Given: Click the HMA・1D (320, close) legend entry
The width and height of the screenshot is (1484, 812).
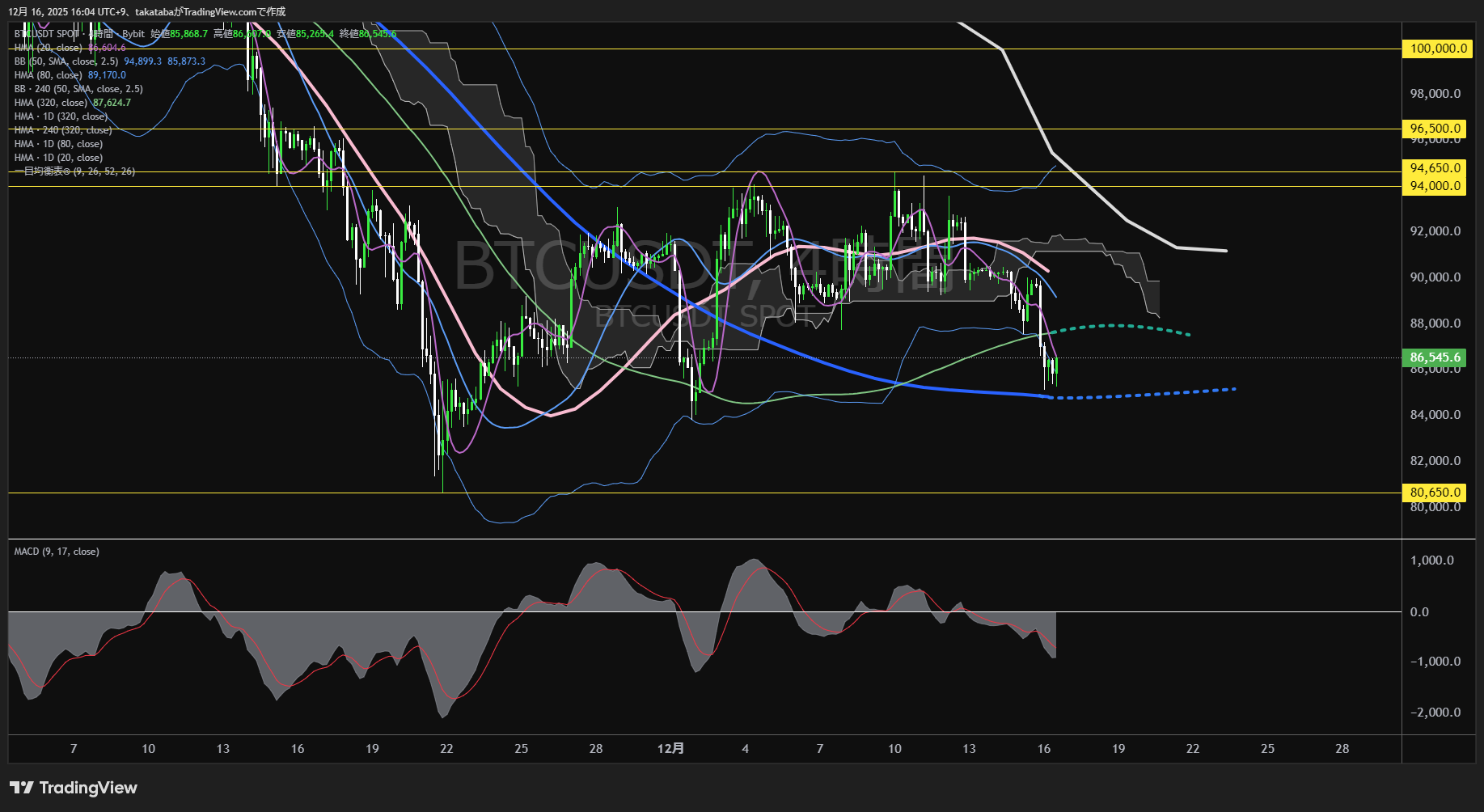Looking at the screenshot, I should 60,116.
